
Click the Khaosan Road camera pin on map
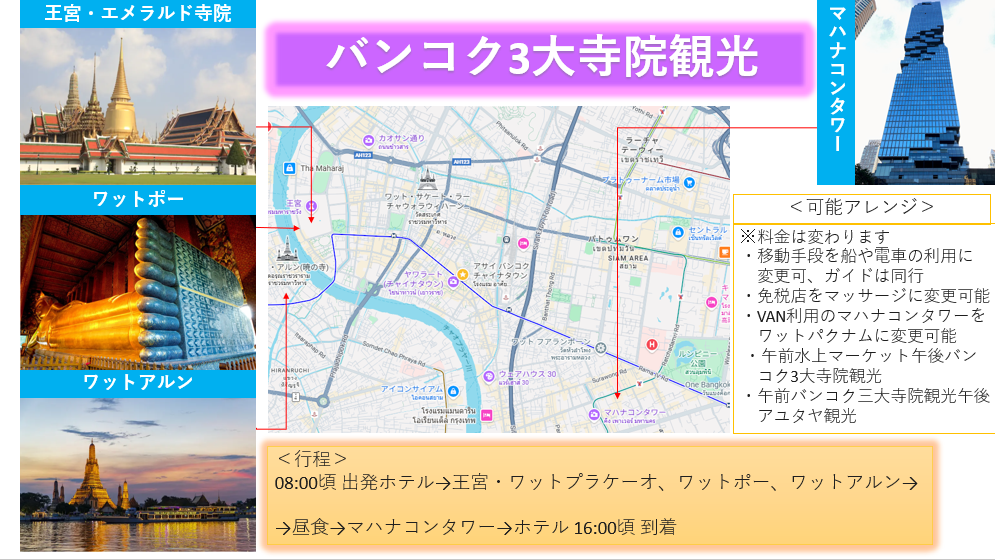click(369, 141)
